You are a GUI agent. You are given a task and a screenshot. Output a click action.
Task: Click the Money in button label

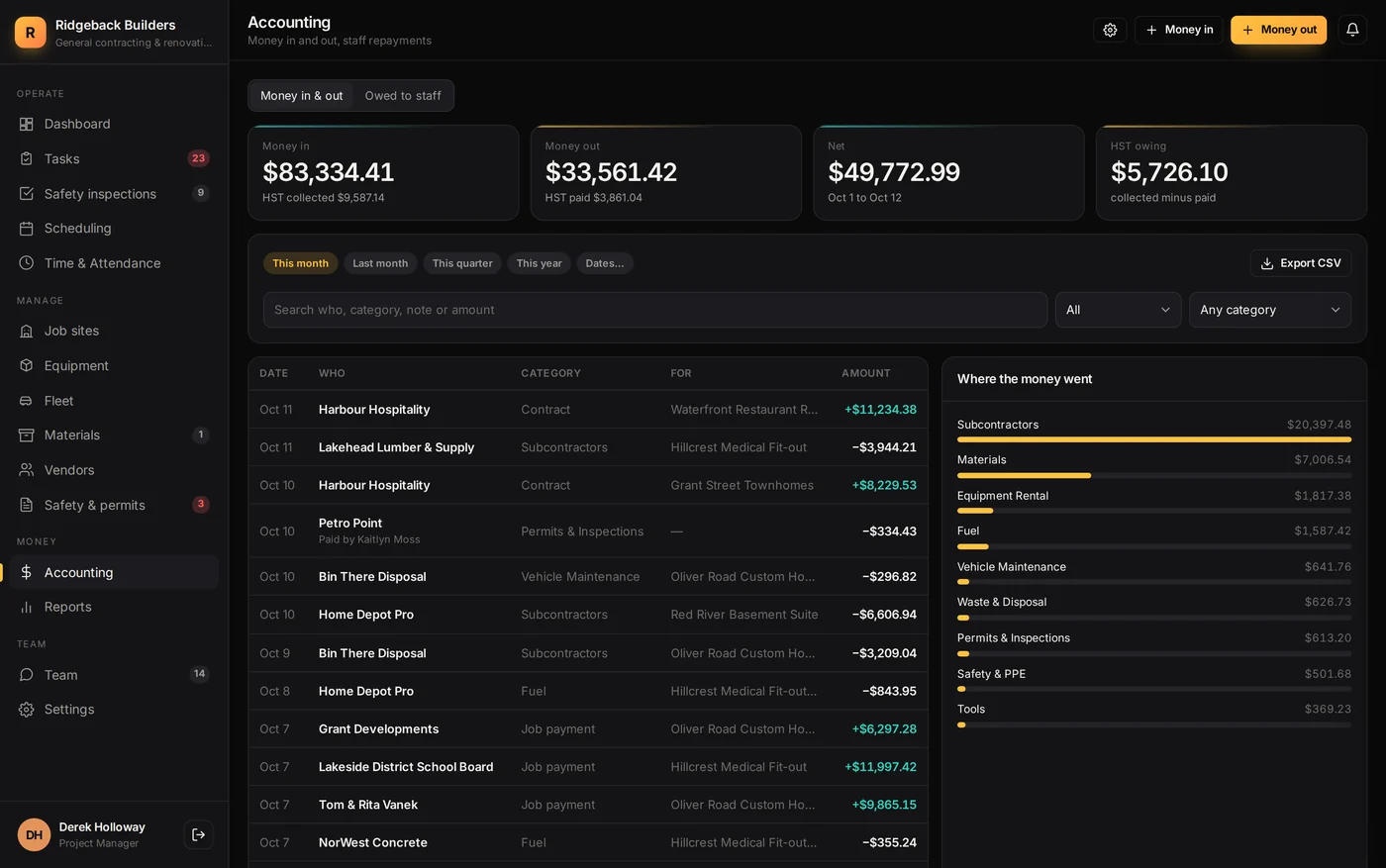point(1189,30)
